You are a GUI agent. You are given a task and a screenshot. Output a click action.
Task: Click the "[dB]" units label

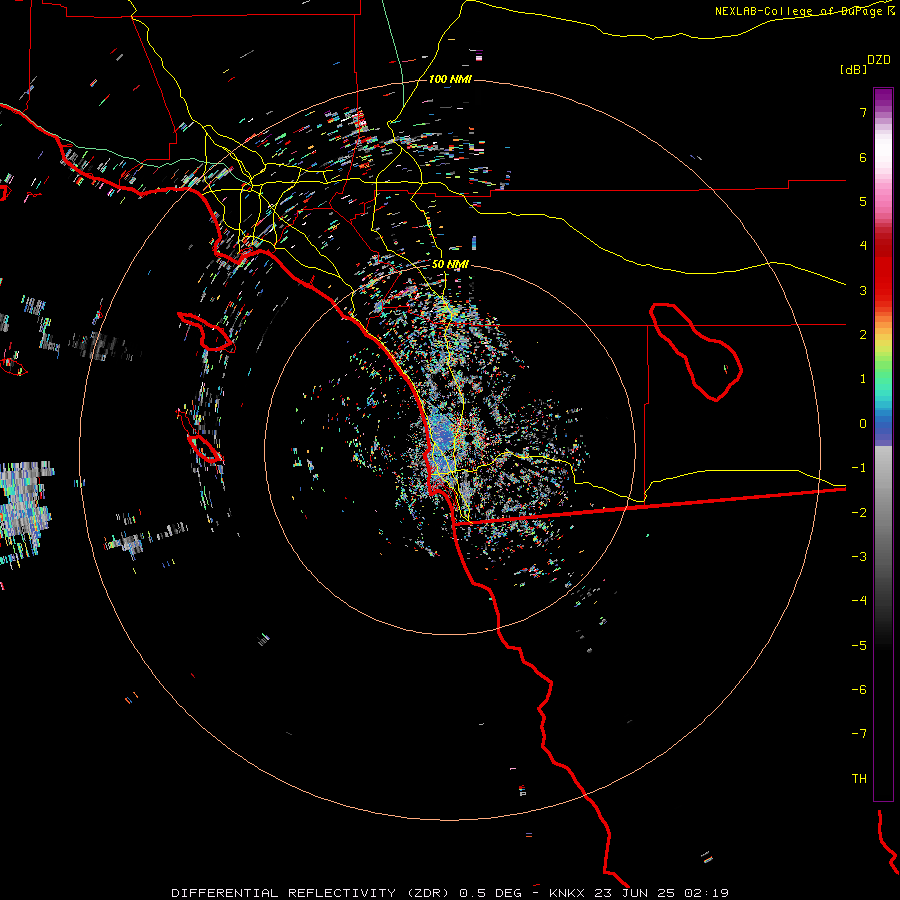pos(853,69)
